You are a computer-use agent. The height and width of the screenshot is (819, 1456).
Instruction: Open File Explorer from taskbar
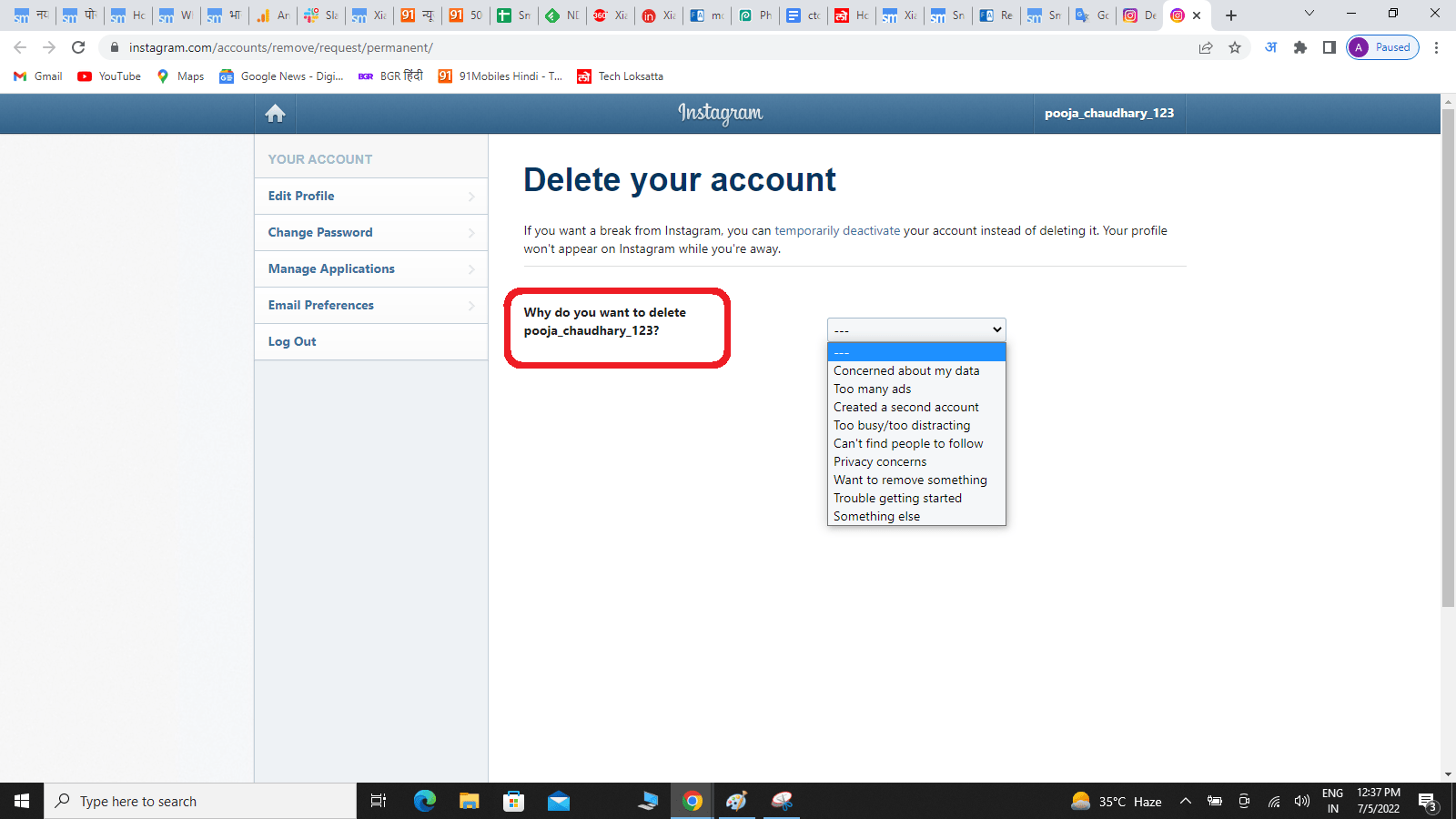pos(469,801)
